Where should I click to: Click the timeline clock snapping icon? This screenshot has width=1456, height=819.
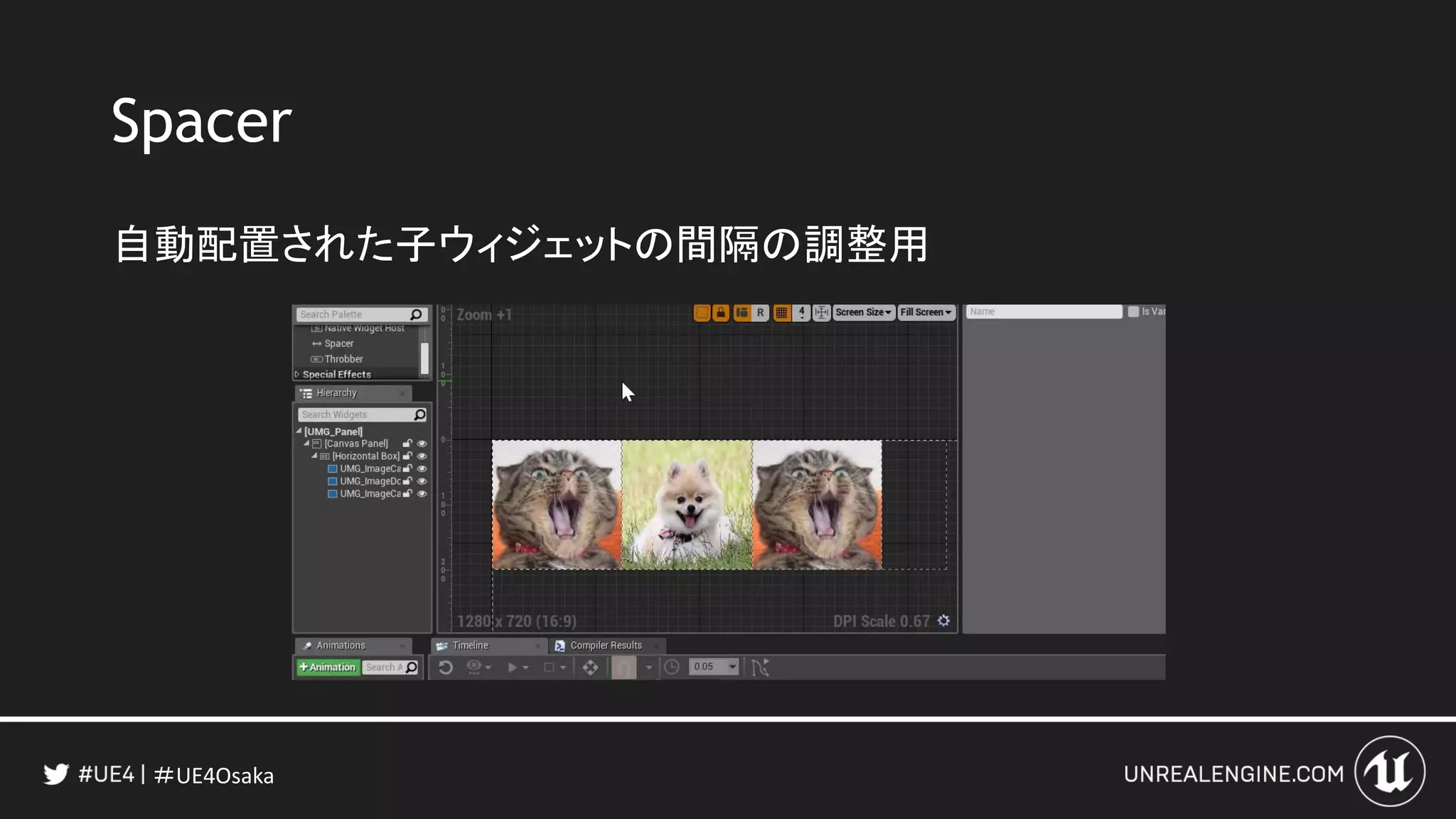pos(672,667)
